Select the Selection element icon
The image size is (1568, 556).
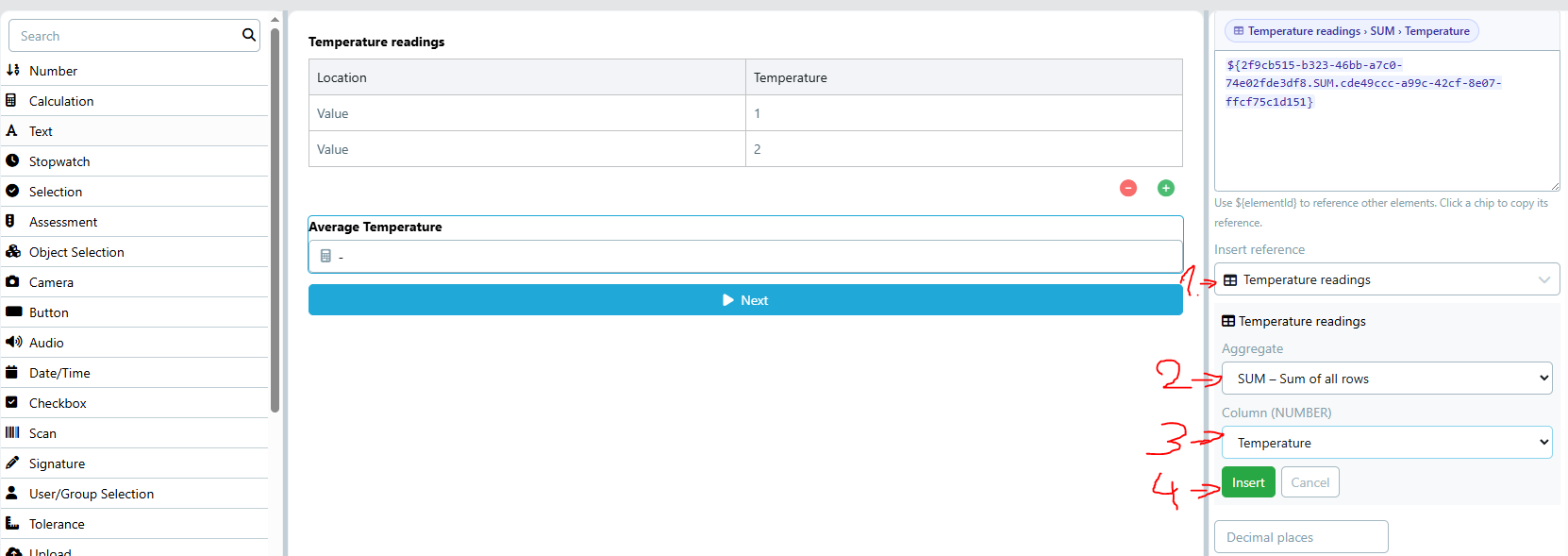12,191
